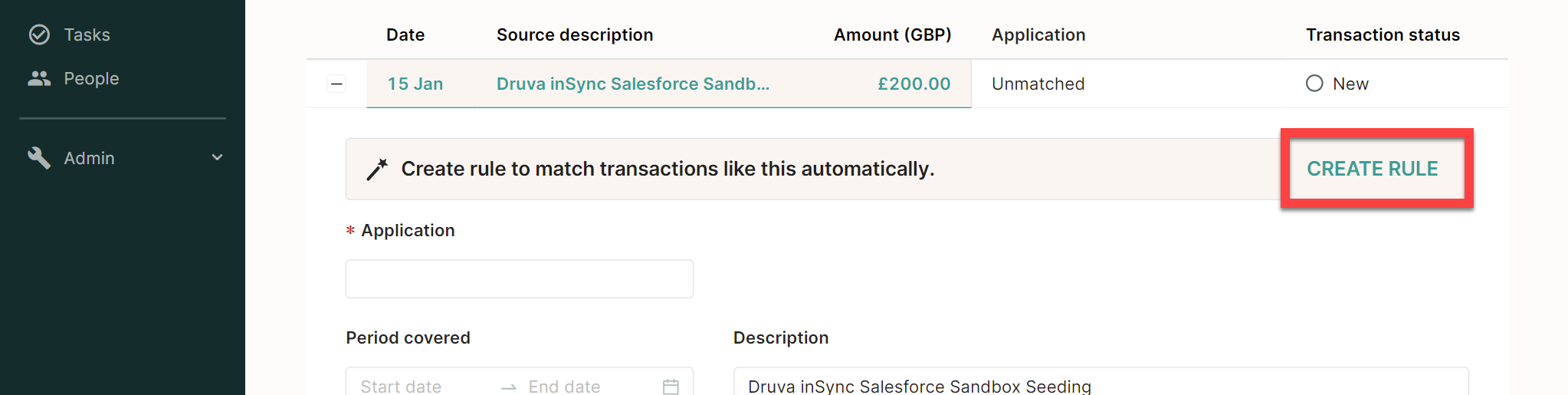This screenshot has width=1568, height=395.
Task: Click the magic wand rule icon
Action: (377, 169)
